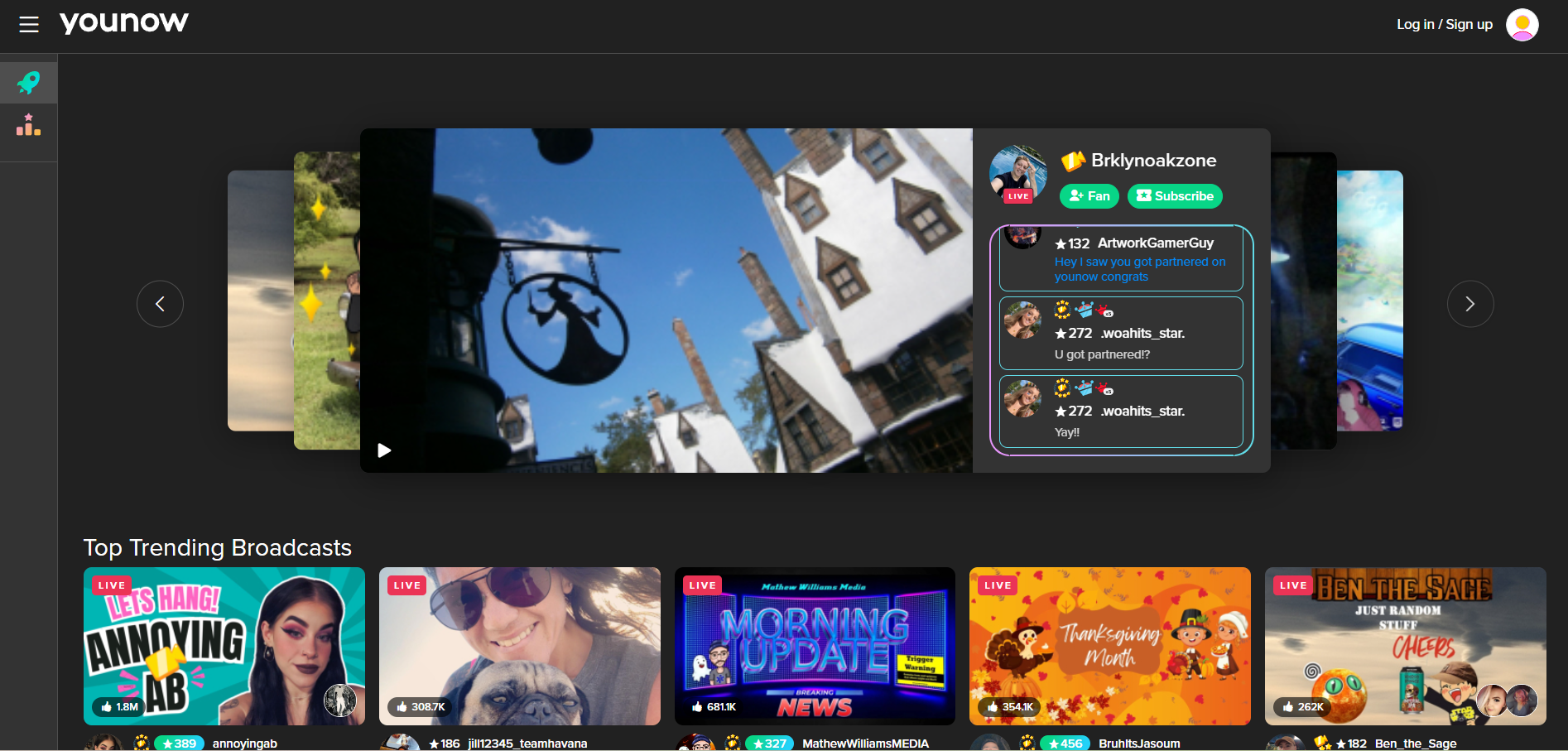Expand ArtworkGamerGuy's chat message card
This screenshot has height=751, width=1568.
coord(1120,258)
